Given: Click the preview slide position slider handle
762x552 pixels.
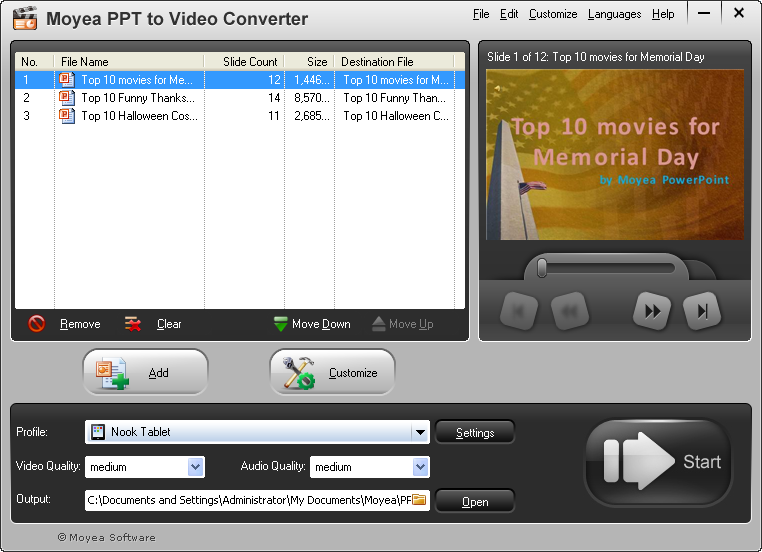Looking at the screenshot, I should tap(542, 268).
